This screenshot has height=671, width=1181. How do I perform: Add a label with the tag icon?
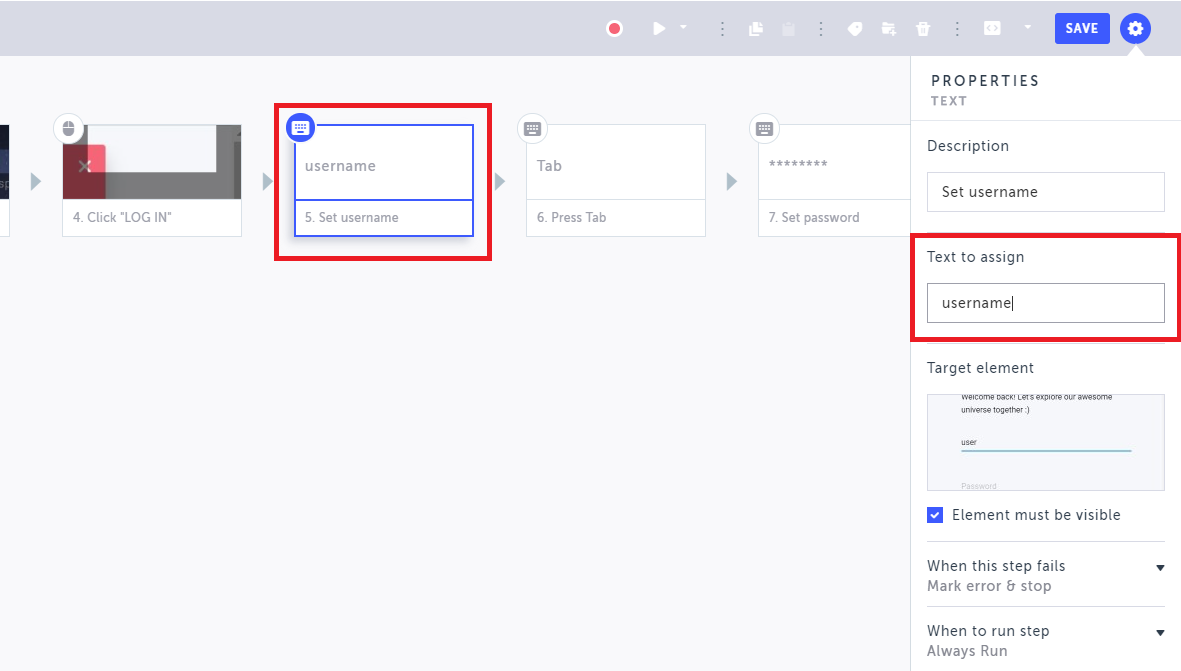pyautogui.click(x=855, y=29)
